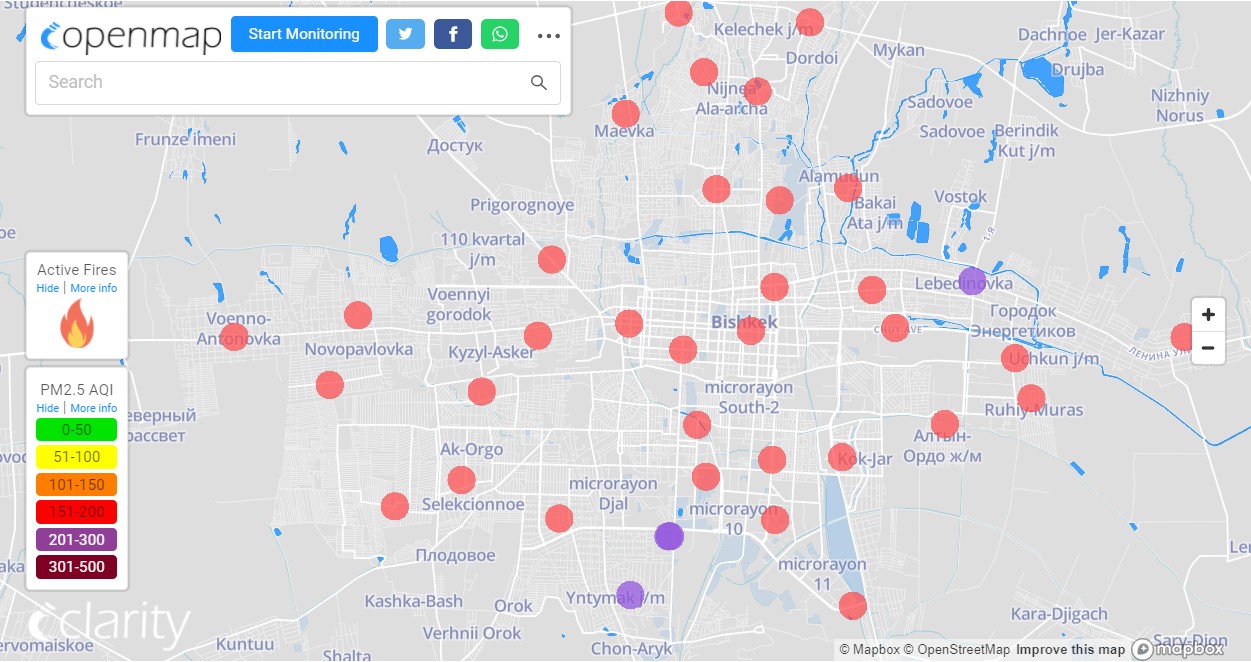Click the Clarity logo watermark
Screen dimensions: 1251x662
pyautogui.click(x=109, y=625)
